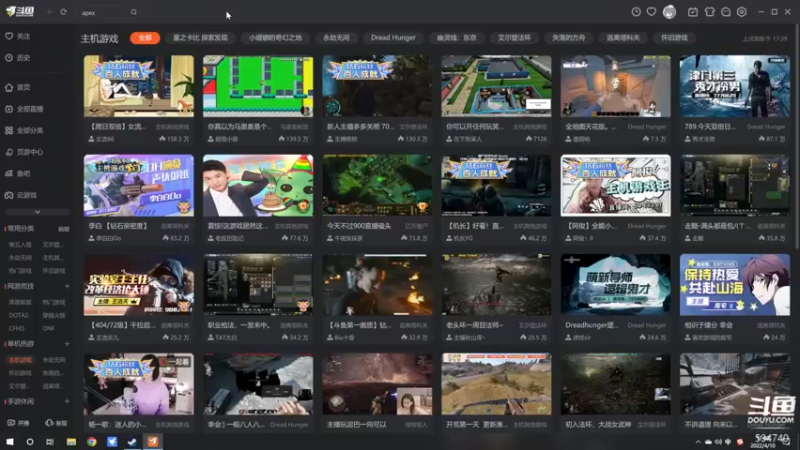This screenshot has height=450, width=800.
Task: Go back using the back arrow
Action: point(50,12)
